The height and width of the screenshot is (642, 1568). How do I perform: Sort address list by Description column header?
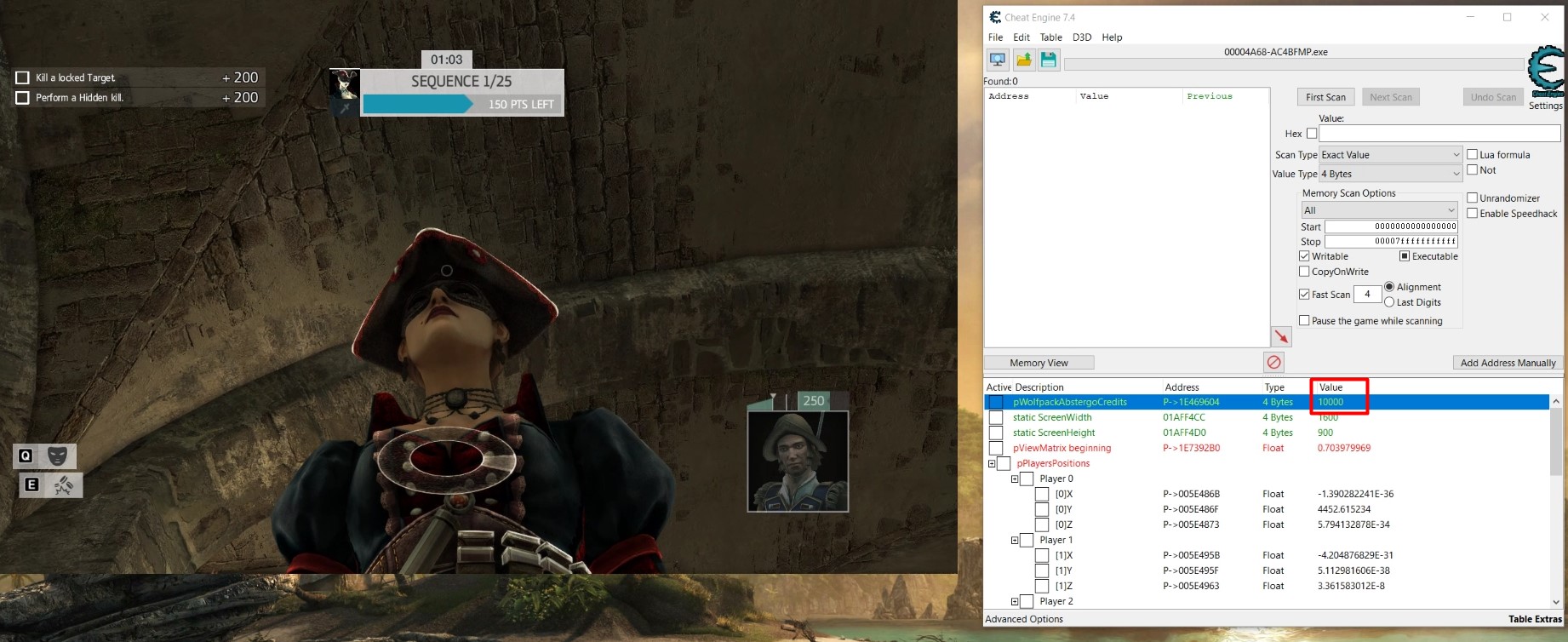tap(1039, 387)
